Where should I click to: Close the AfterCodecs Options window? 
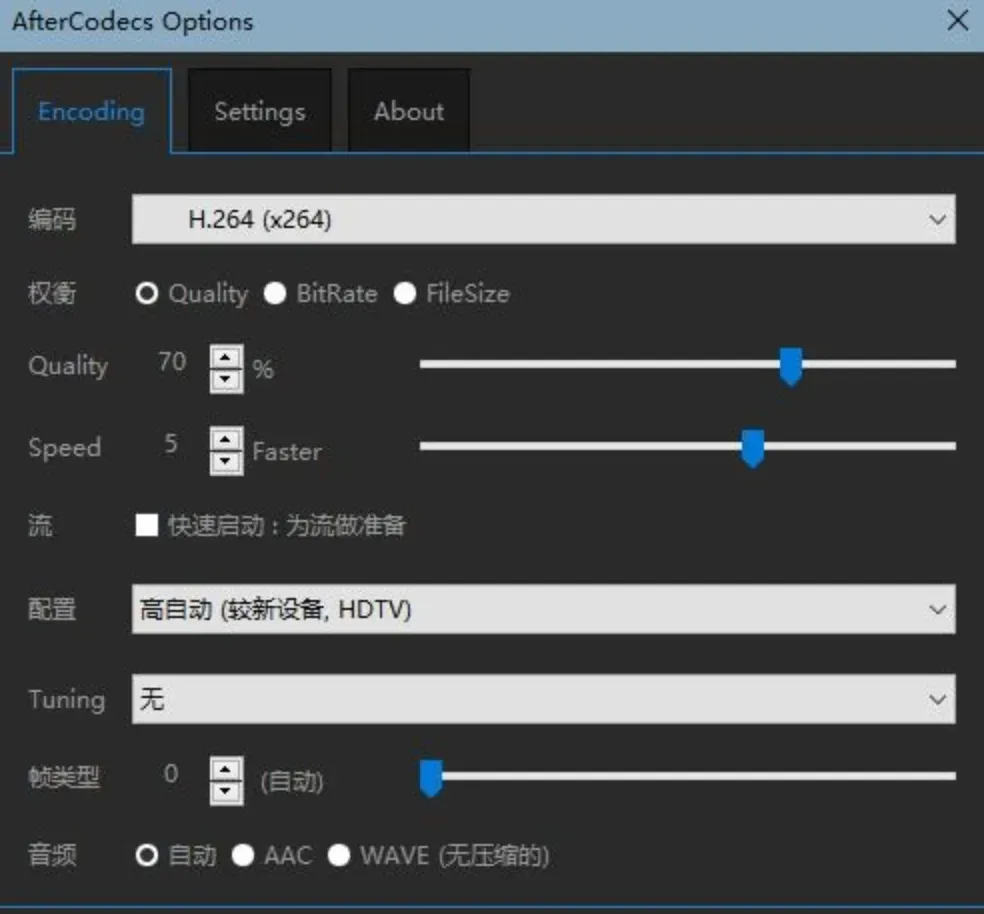pyautogui.click(x=957, y=21)
